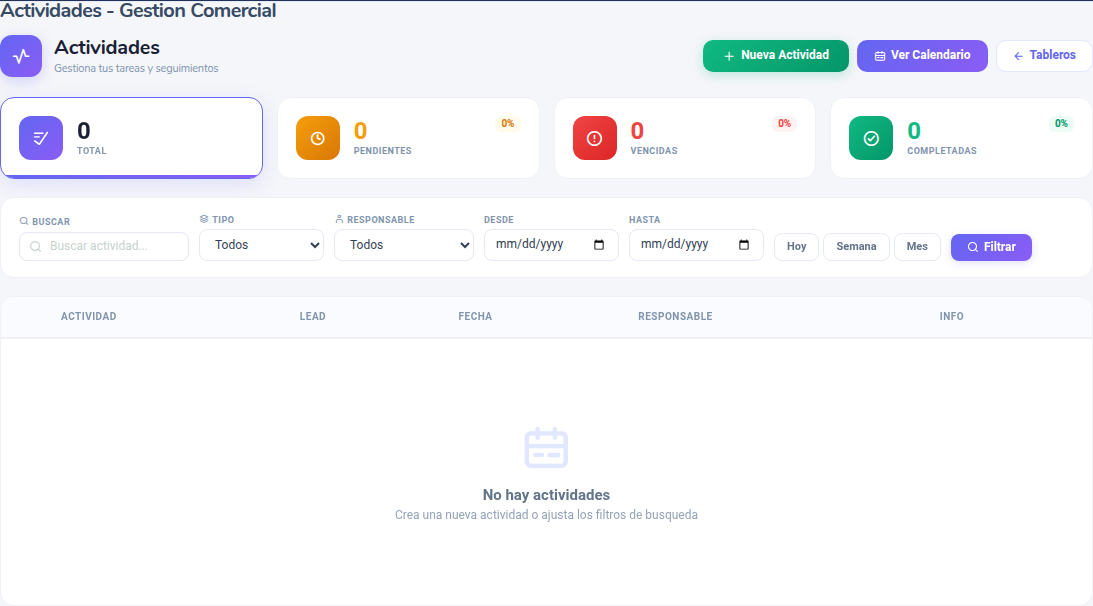
Task: Create a Nueva Actividad
Action: [x=775, y=56]
